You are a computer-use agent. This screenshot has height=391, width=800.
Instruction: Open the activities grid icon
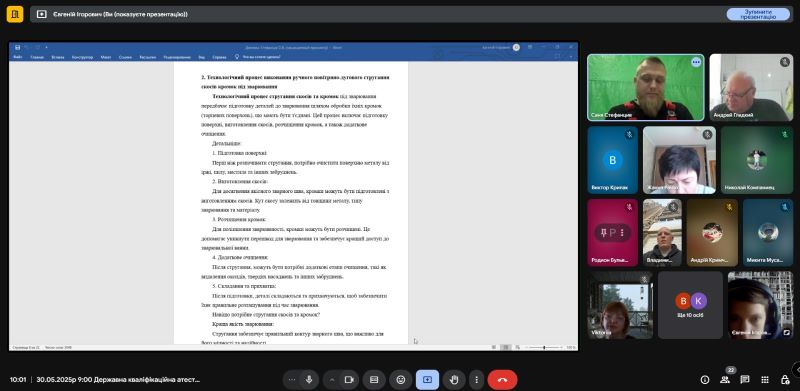[765, 380]
